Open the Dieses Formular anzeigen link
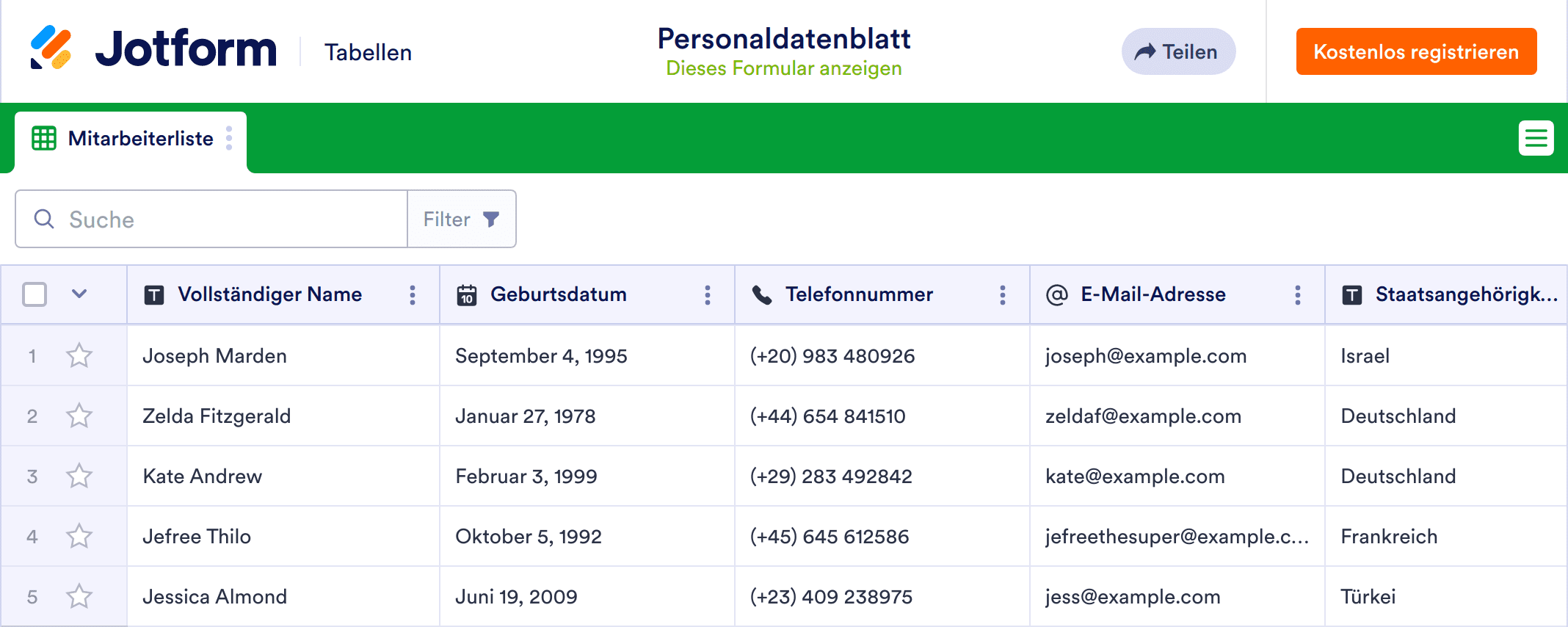The height and width of the screenshot is (627, 1568). tap(783, 69)
